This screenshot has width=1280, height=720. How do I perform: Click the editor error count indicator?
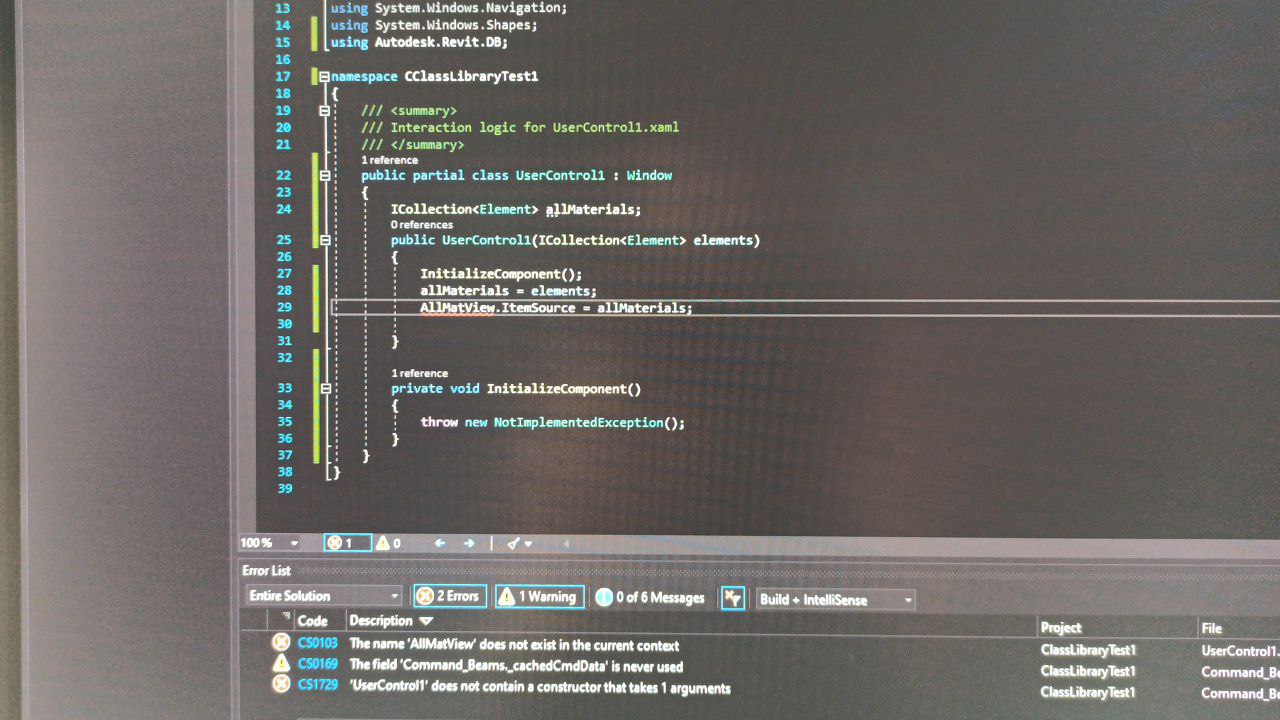point(347,543)
